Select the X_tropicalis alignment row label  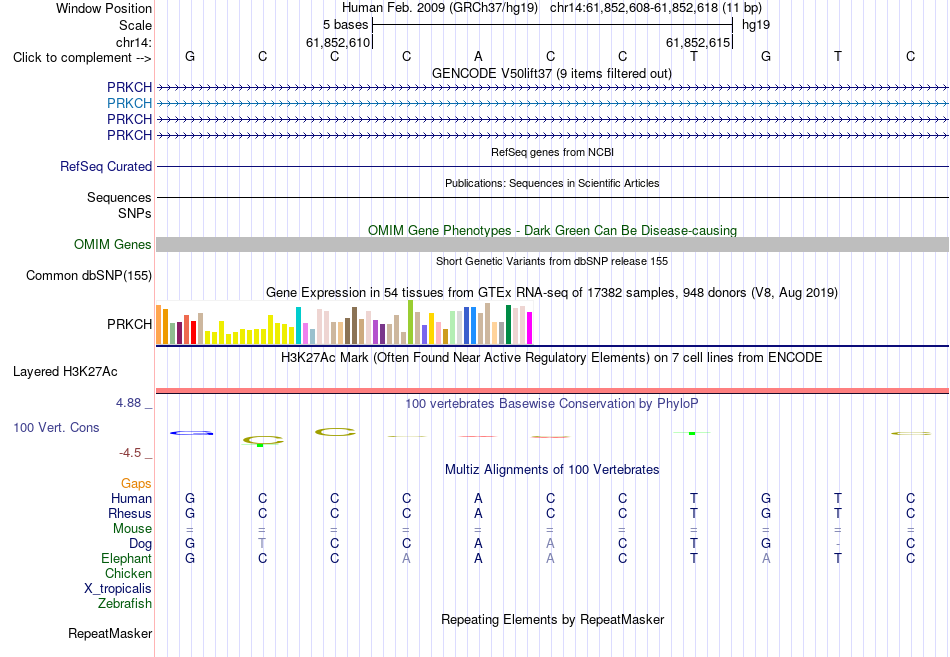[118, 589]
